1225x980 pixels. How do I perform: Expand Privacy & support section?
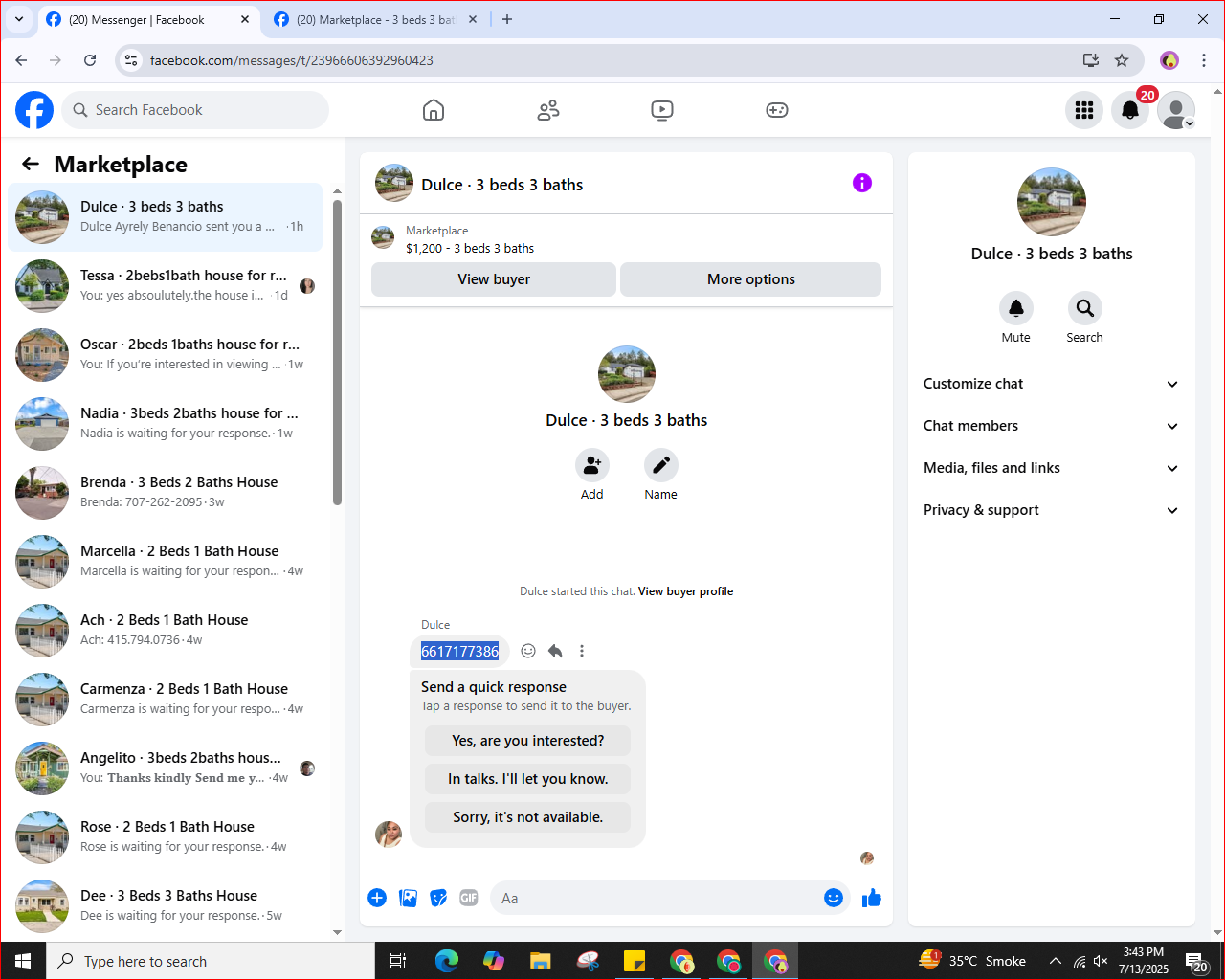tap(1051, 510)
